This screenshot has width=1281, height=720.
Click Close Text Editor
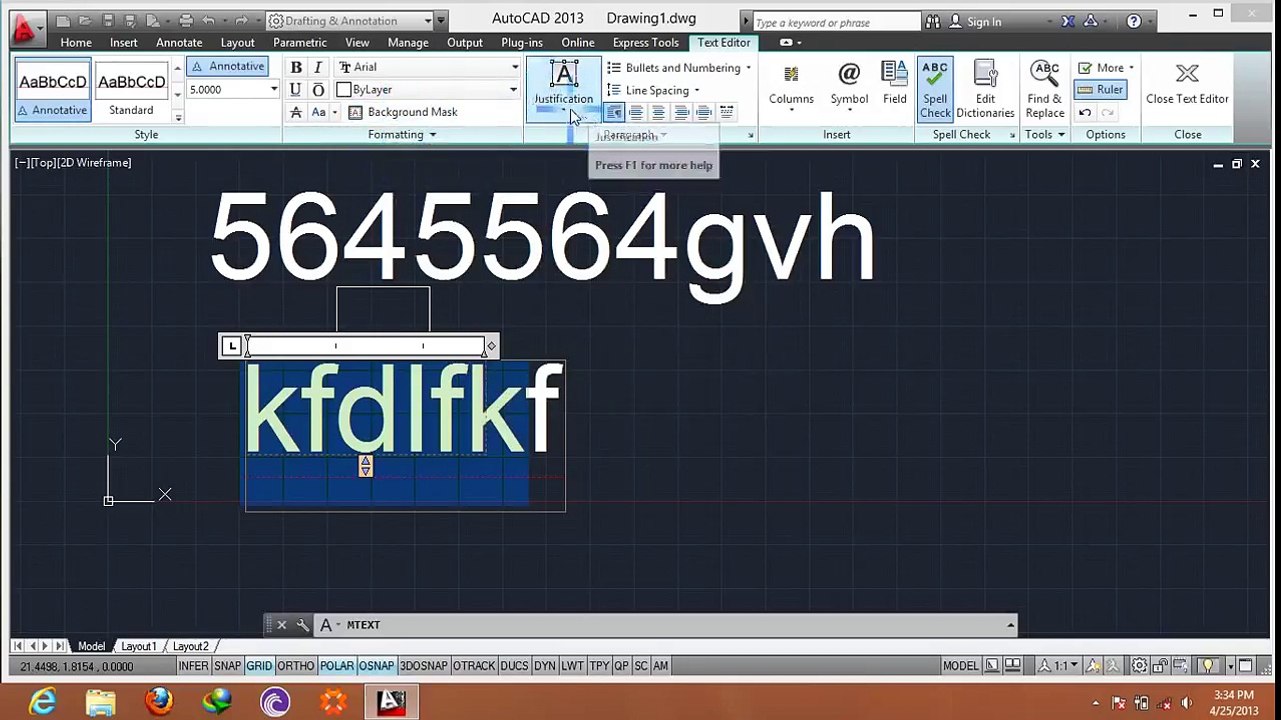[1187, 83]
